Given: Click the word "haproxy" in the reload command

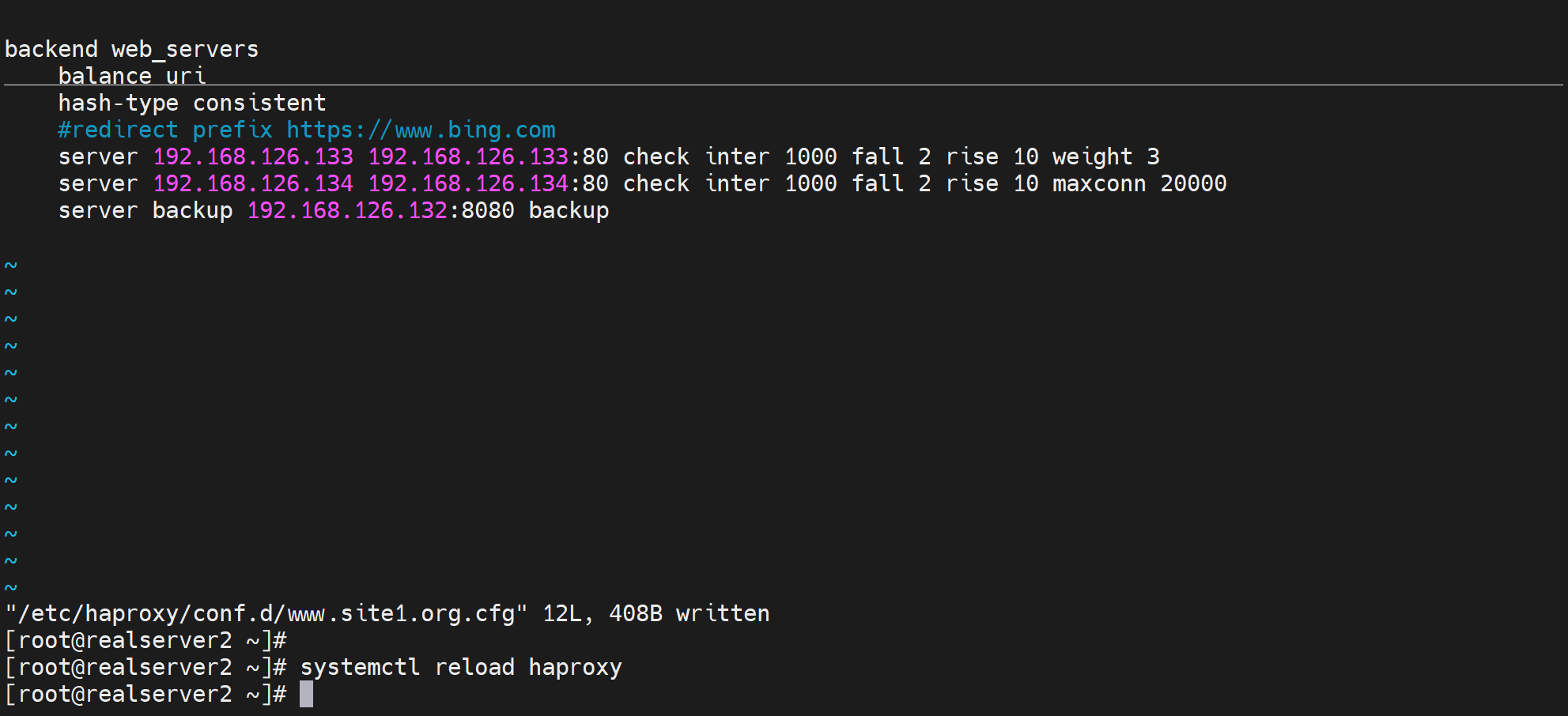Looking at the screenshot, I should [x=575, y=667].
